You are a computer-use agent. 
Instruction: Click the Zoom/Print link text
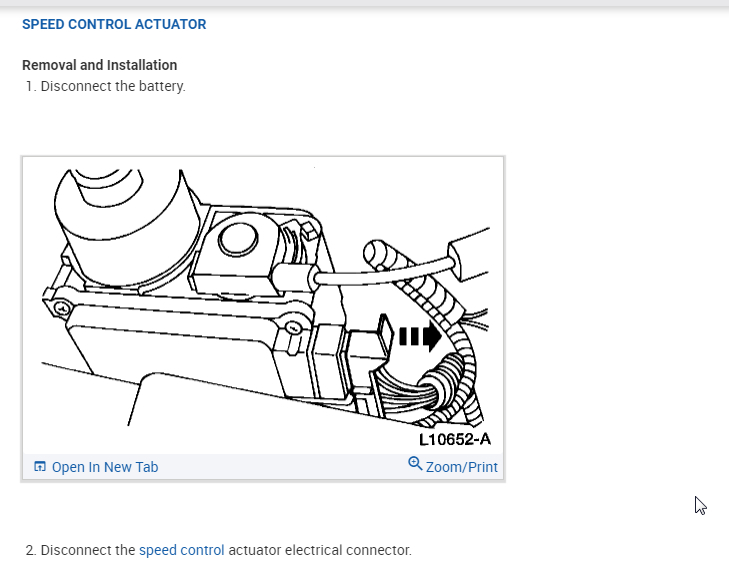tap(462, 467)
